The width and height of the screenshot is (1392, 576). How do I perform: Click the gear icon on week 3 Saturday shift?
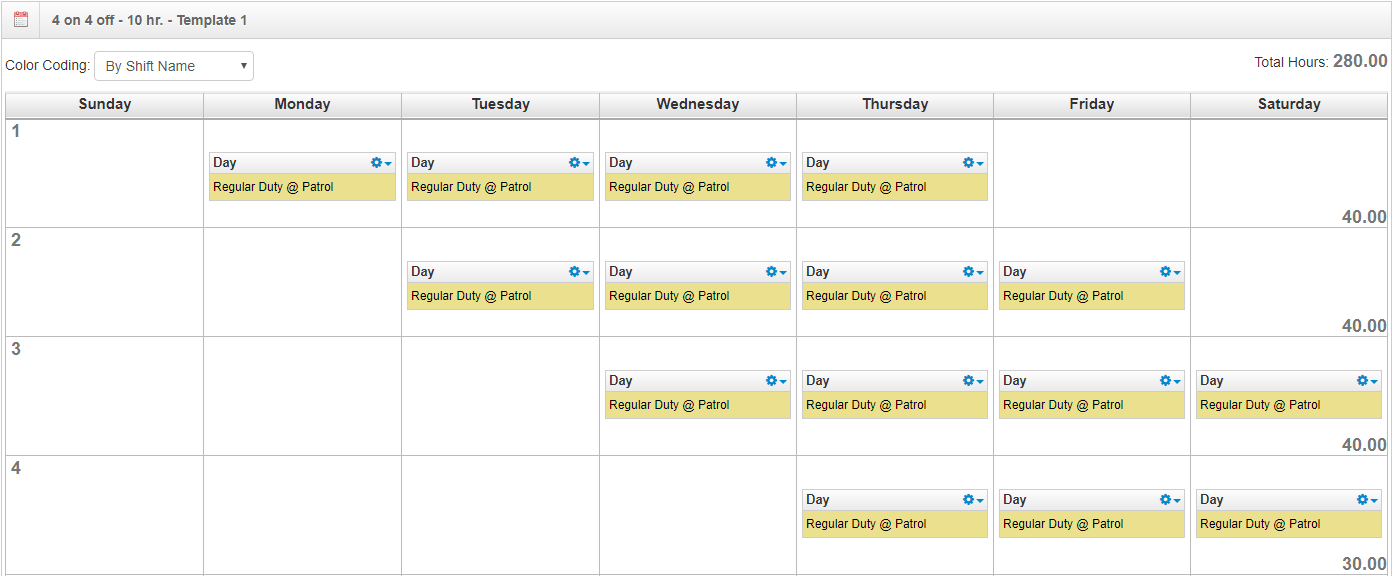[x=1360, y=380]
